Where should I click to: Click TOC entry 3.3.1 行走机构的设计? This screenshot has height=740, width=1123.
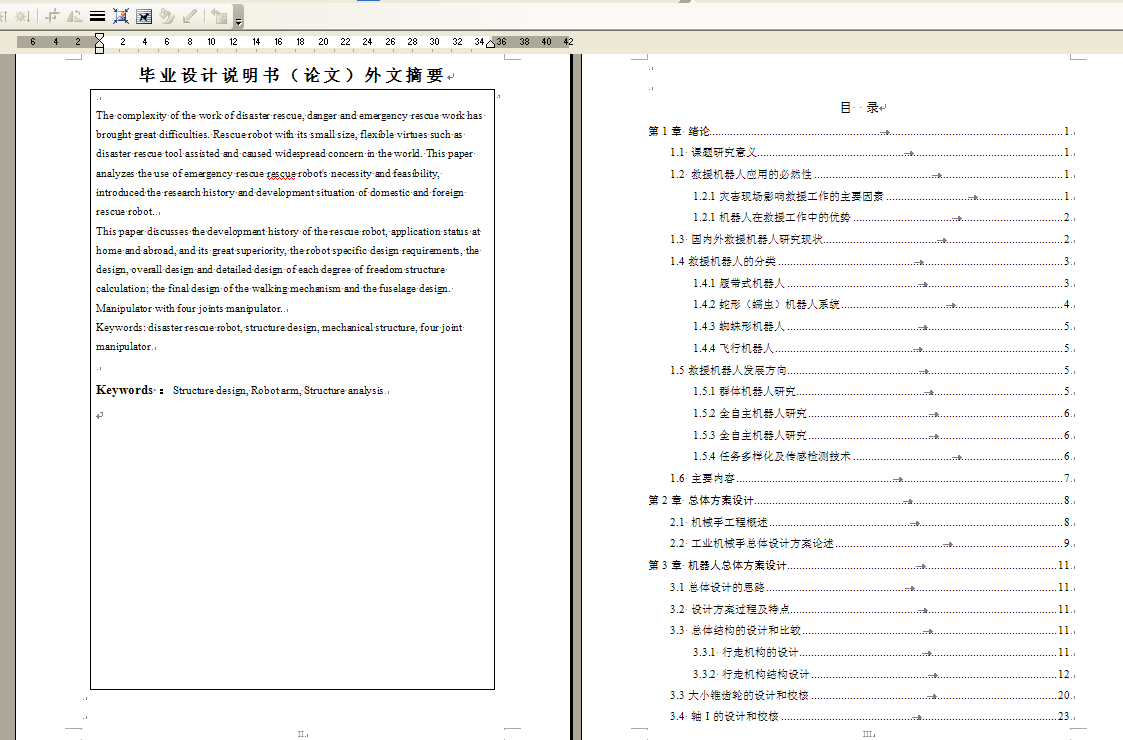pyautogui.click(x=881, y=652)
